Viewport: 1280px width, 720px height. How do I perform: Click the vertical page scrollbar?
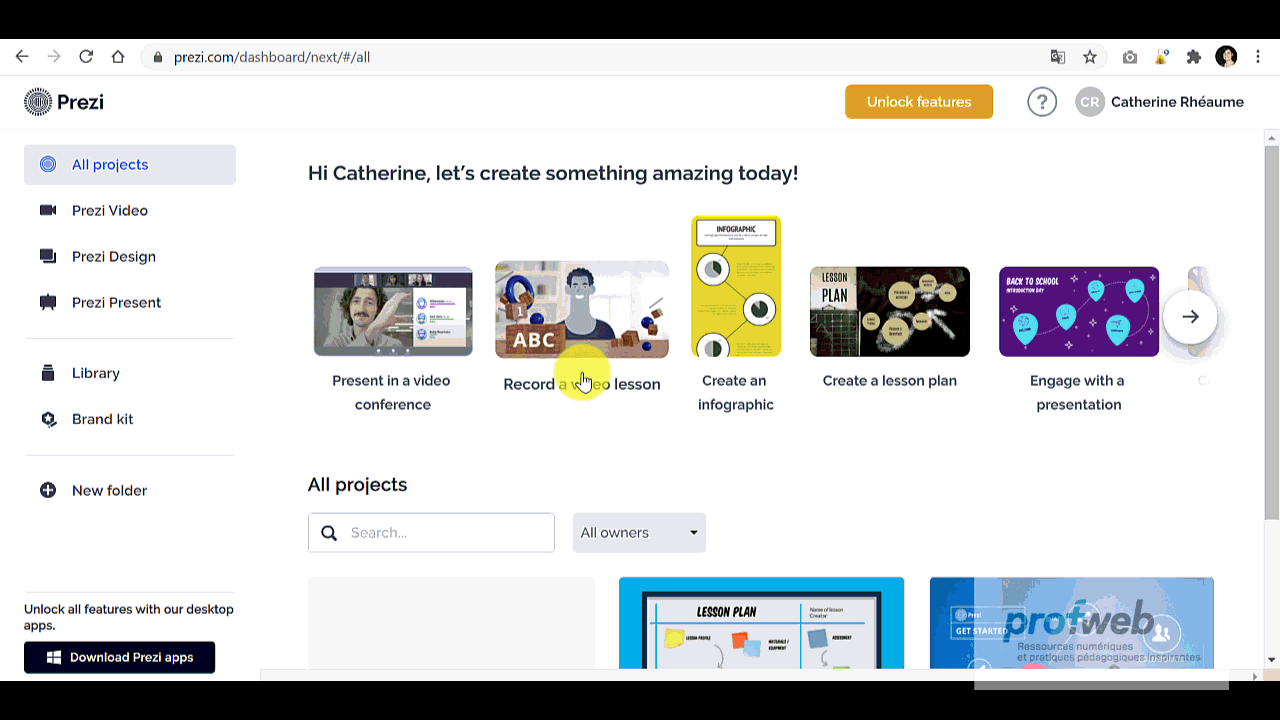1271,333
